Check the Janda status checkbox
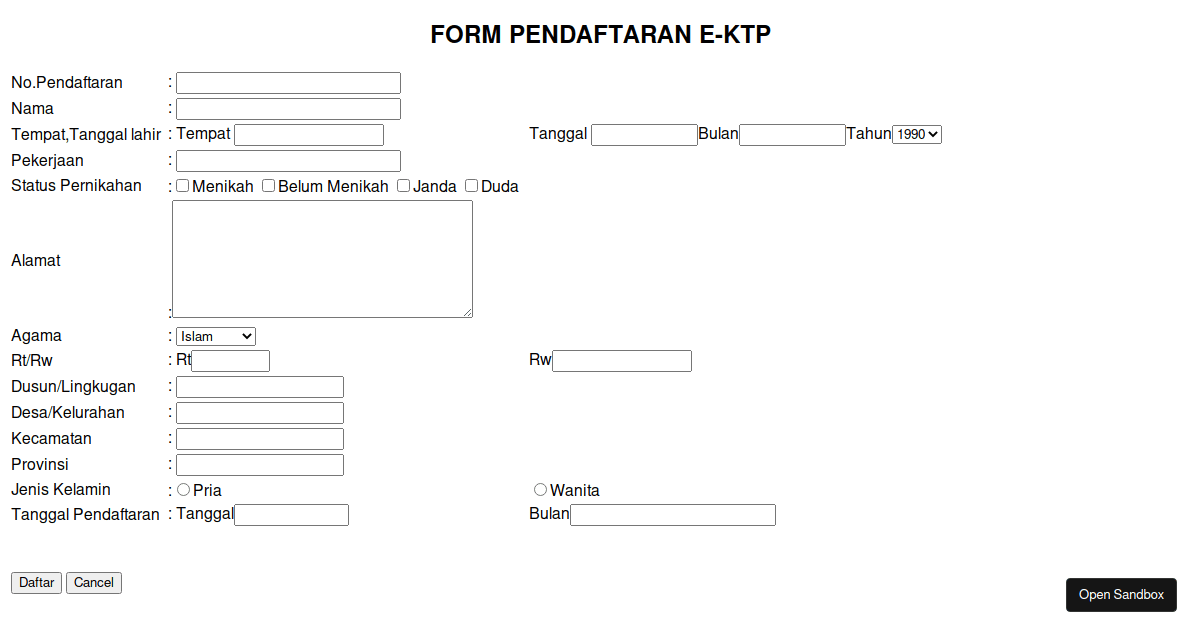 (403, 184)
